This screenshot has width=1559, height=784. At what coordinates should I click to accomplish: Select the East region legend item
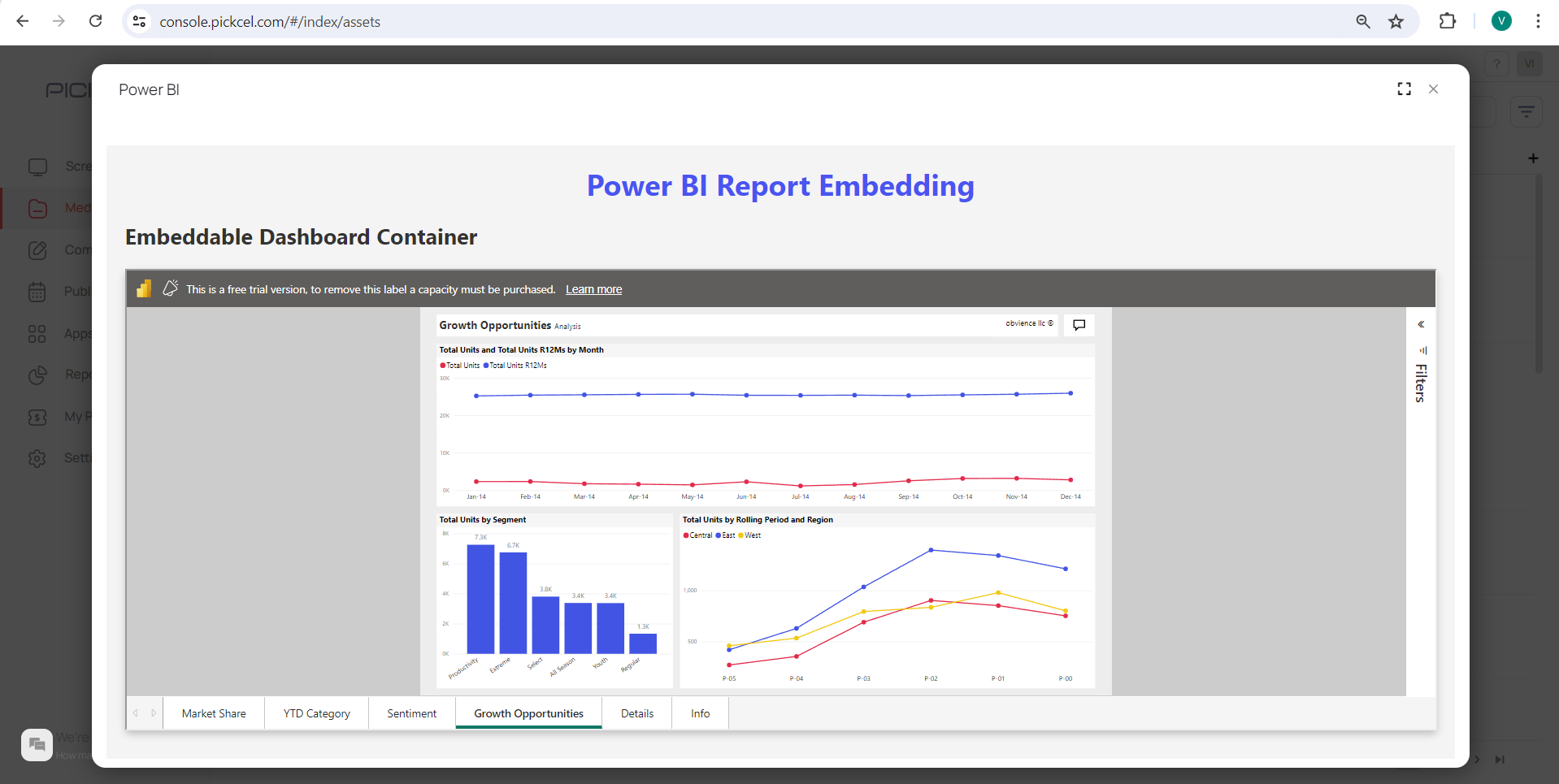(725, 535)
